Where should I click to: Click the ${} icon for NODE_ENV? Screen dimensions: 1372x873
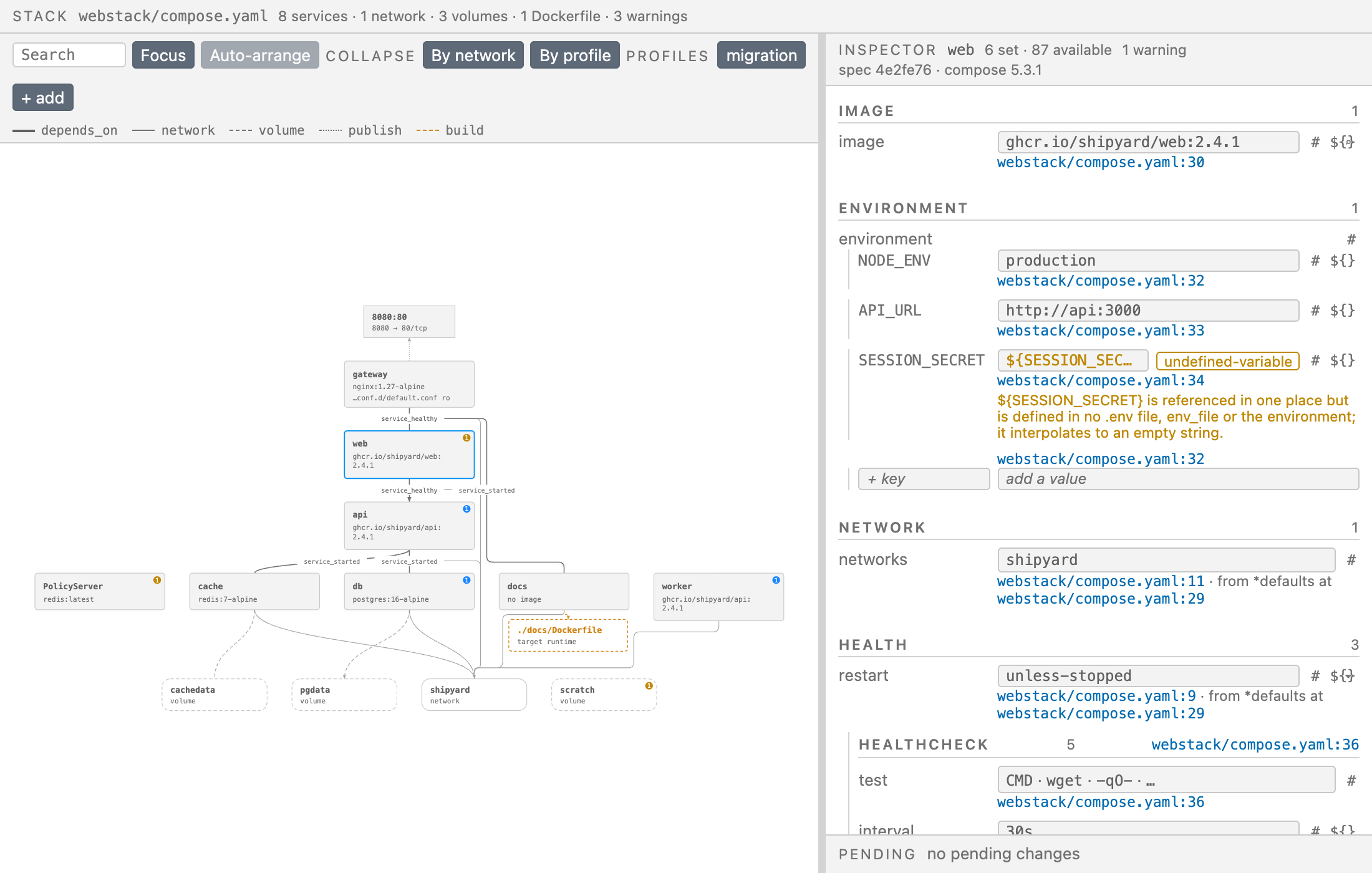1343,261
